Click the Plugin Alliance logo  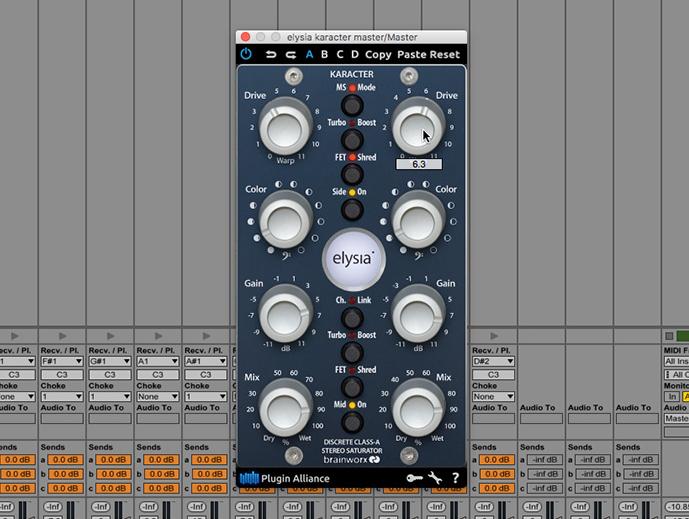click(285, 478)
